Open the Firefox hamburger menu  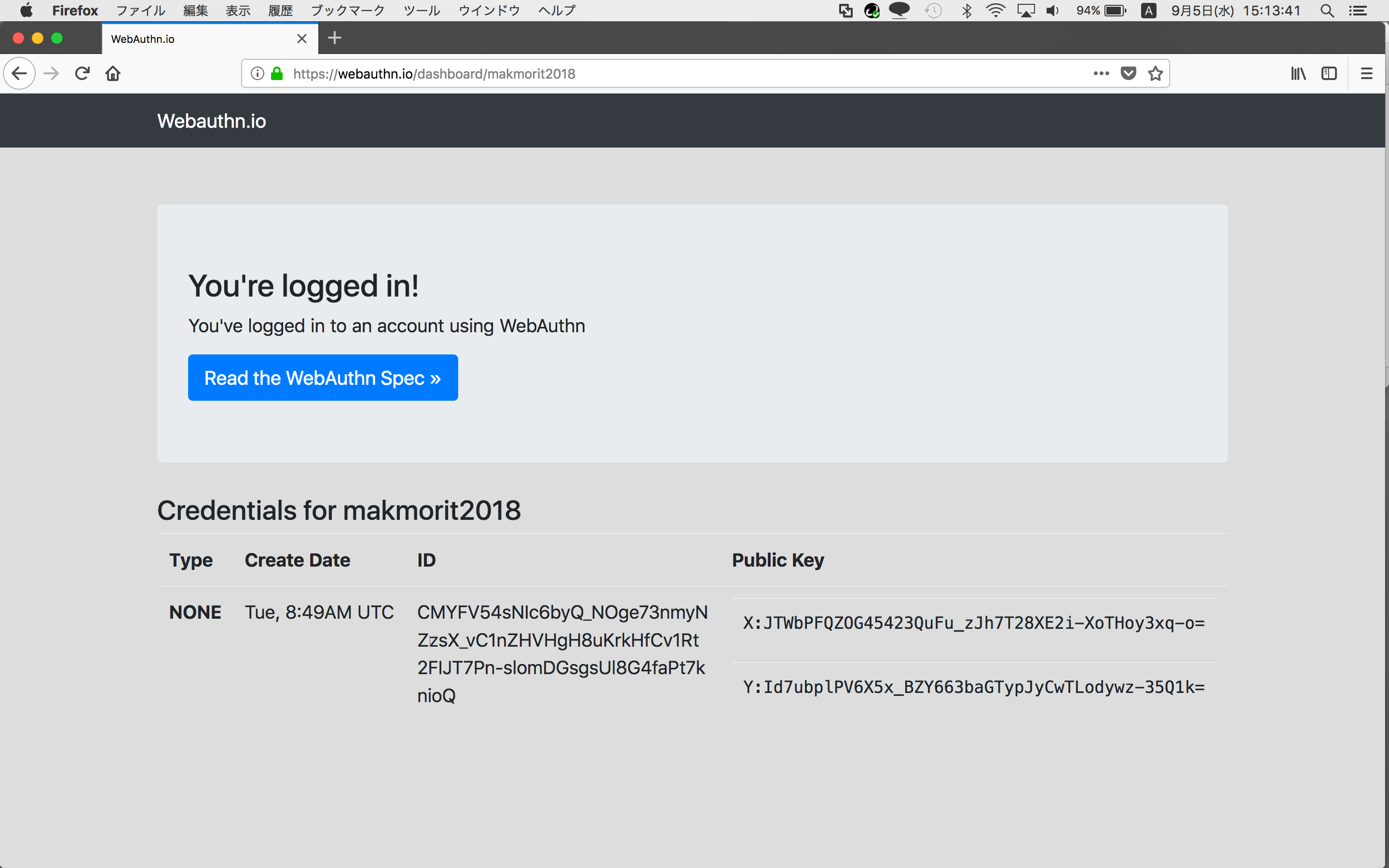1367,73
